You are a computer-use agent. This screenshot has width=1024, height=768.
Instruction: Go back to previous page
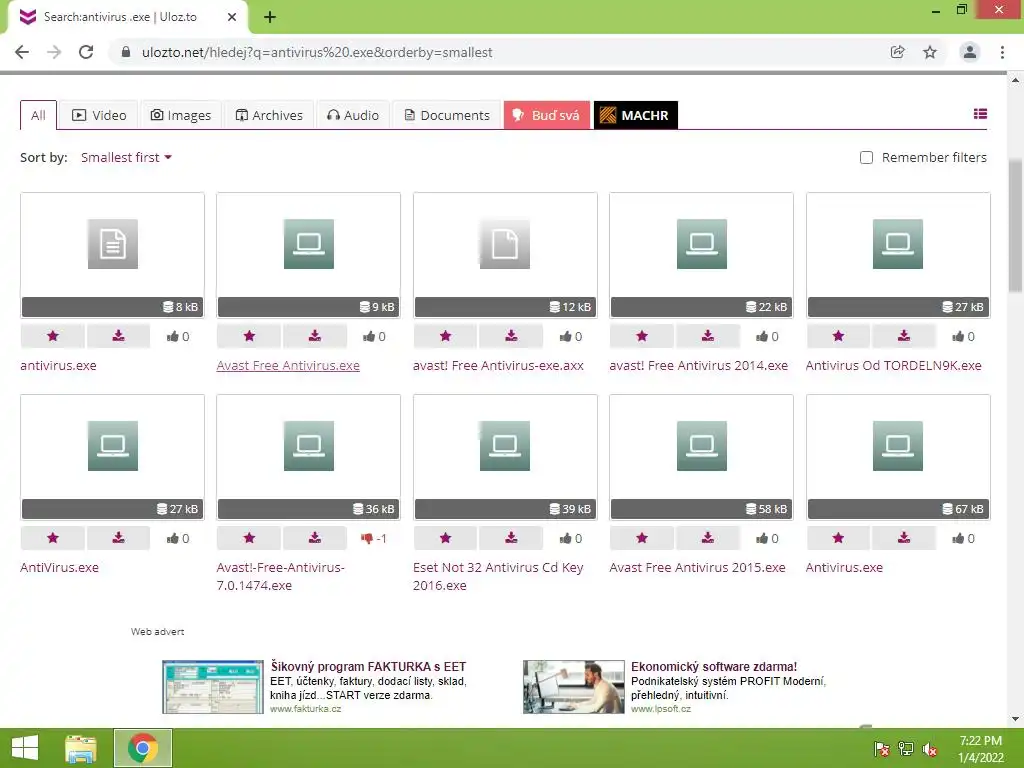(x=22, y=52)
